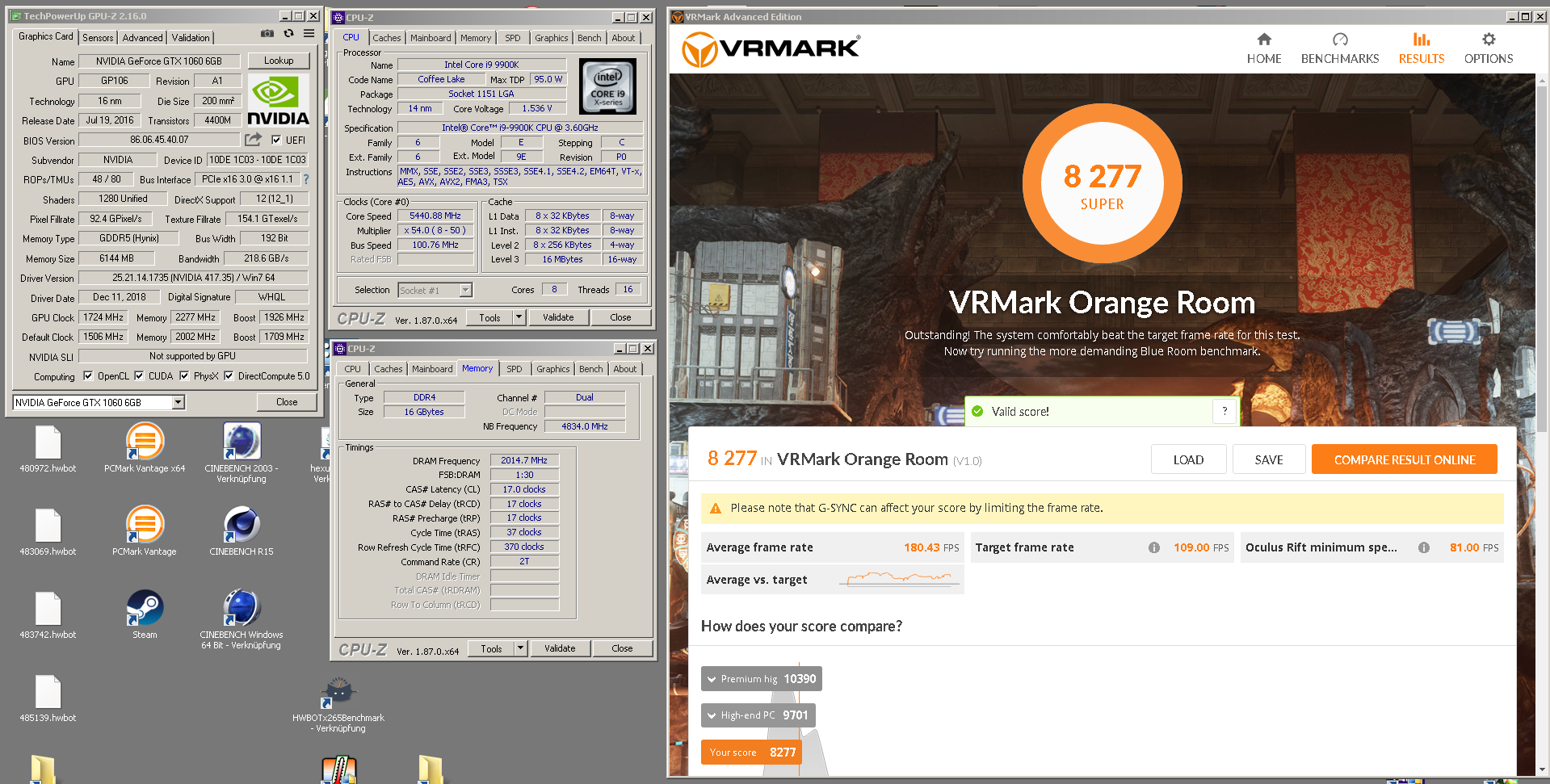
Task: Open CINEBENCH Windows 64 Bit shortcut
Action: coord(242,607)
